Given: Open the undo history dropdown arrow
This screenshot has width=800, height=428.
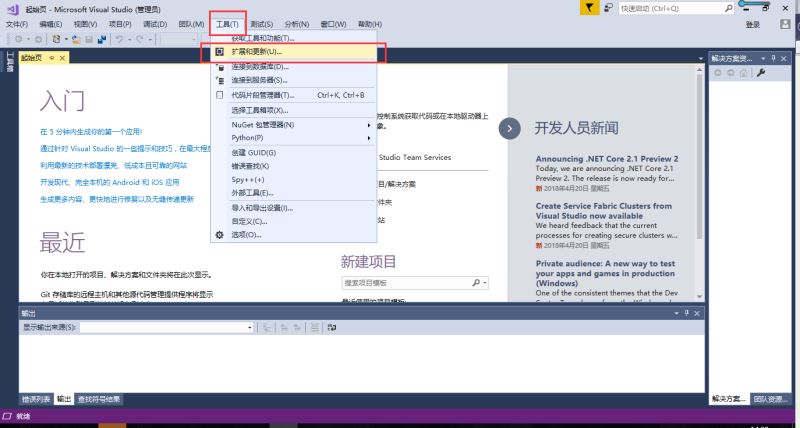Looking at the screenshot, I should coord(128,39).
